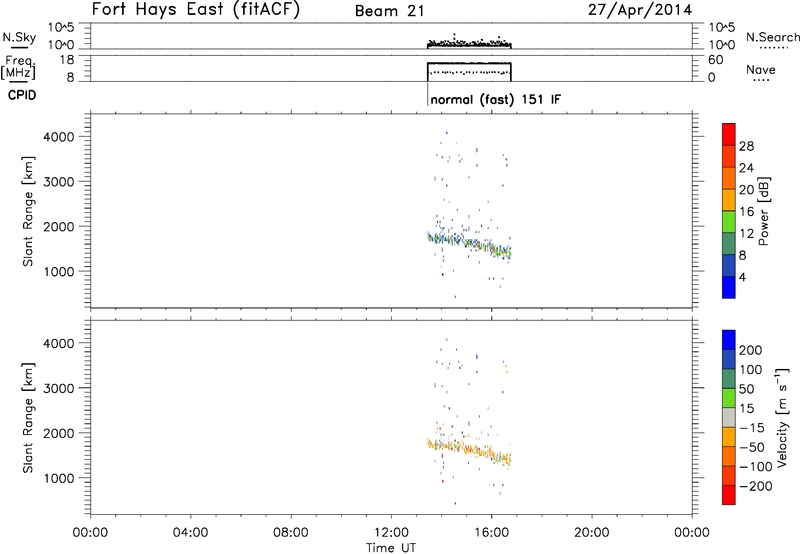The width and height of the screenshot is (800, 554).
Task: Click the '04:00' time axis tick label
Action: coord(190,533)
